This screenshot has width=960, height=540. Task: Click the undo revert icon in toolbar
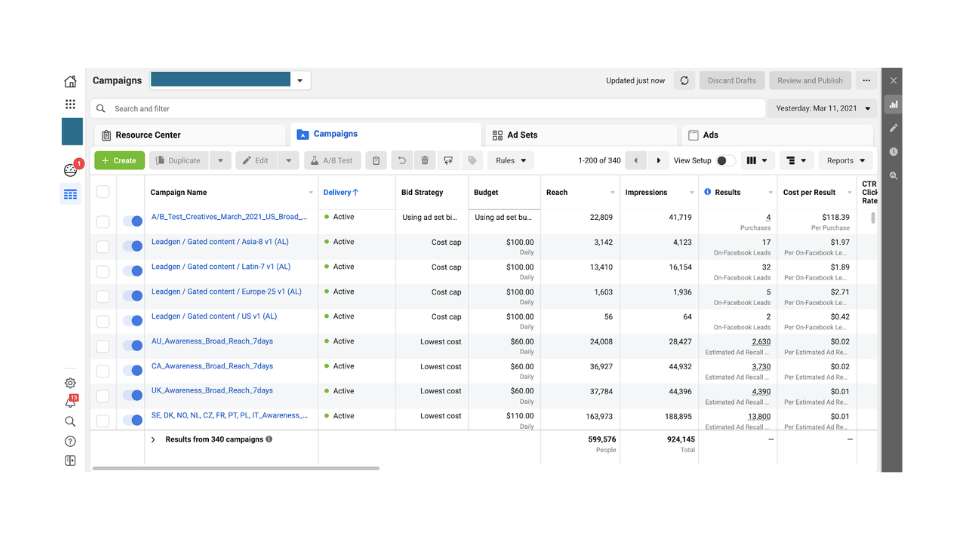402,160
